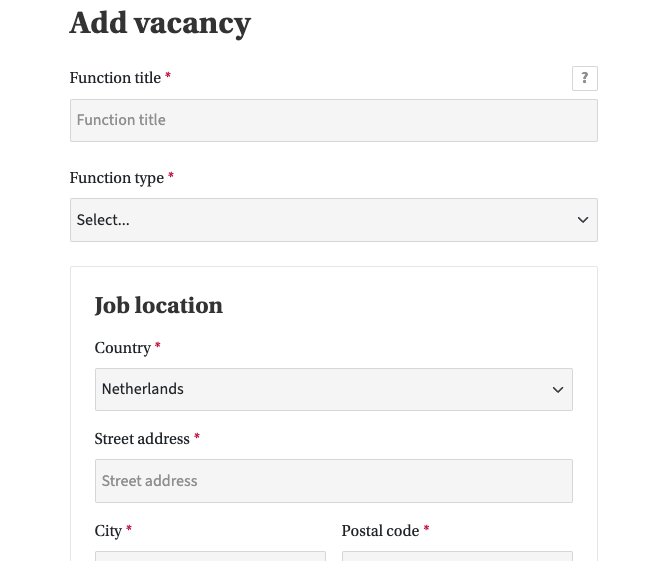Image resolution: width=669 pixels, height=561 pixels.
Task: Click the Add vacancy page heading
Action: [160, 22]
